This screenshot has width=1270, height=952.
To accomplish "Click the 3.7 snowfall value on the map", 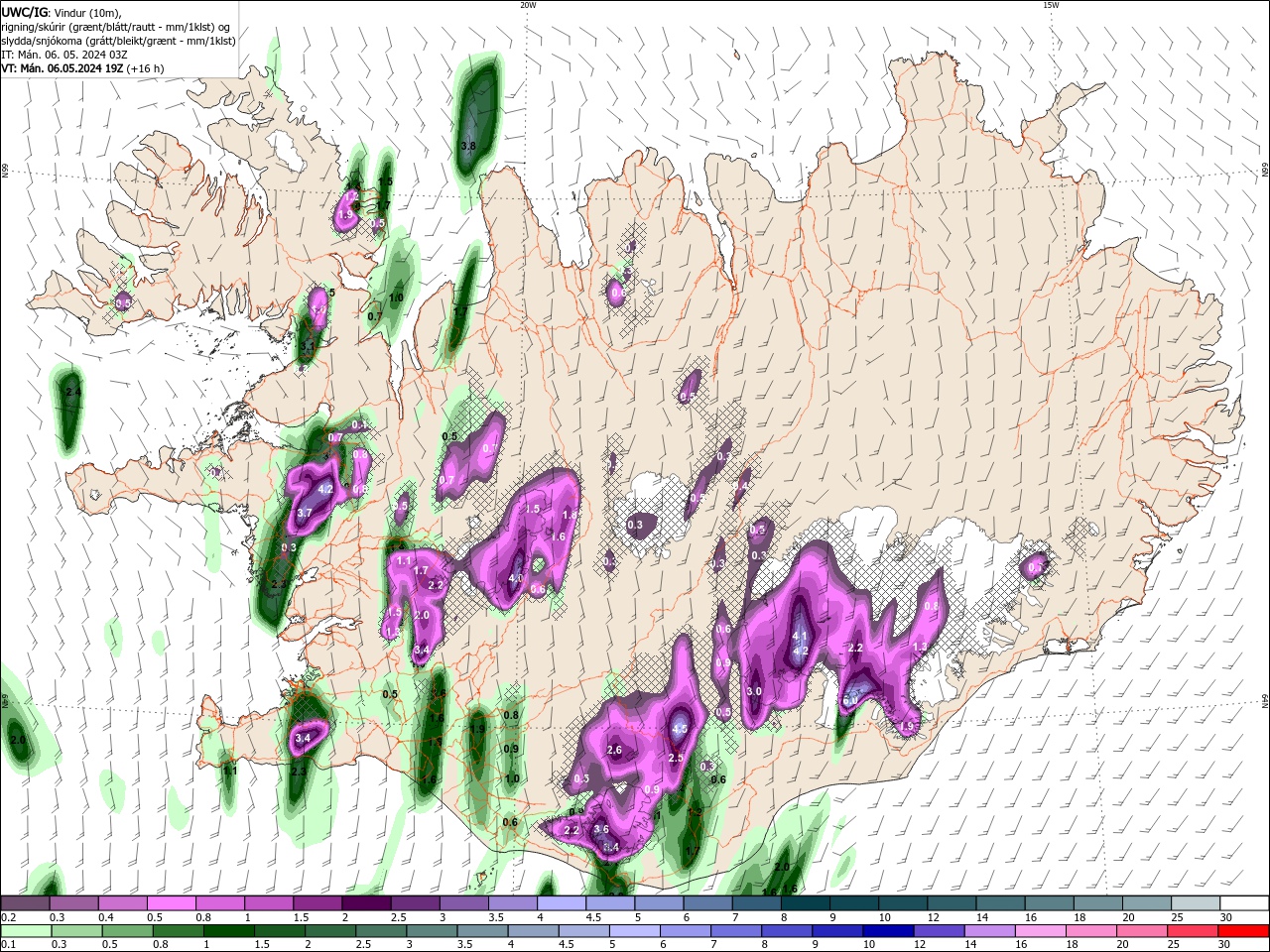I will pos(305,513).
